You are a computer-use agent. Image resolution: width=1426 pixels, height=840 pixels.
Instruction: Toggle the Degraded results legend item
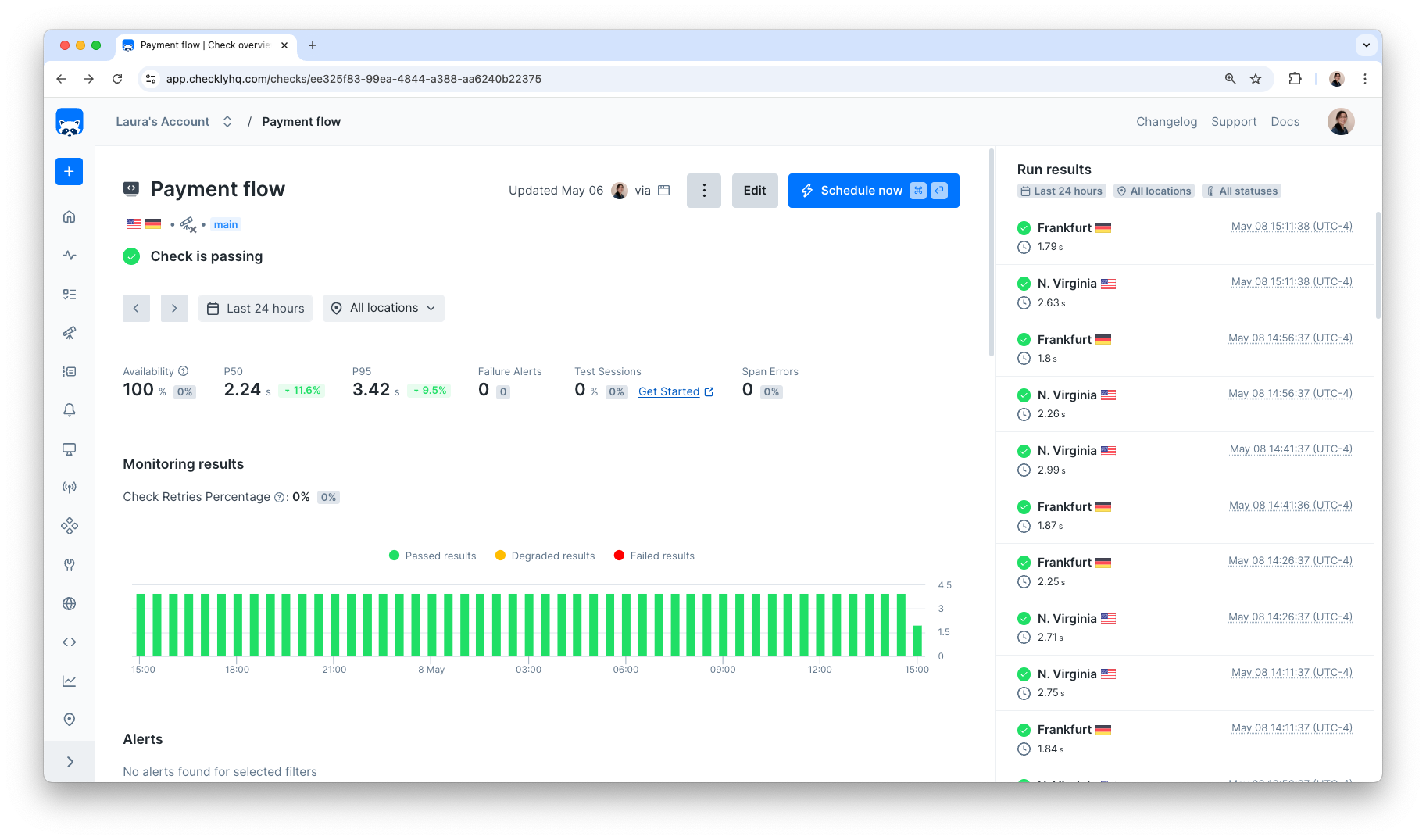tap(545, 556)
